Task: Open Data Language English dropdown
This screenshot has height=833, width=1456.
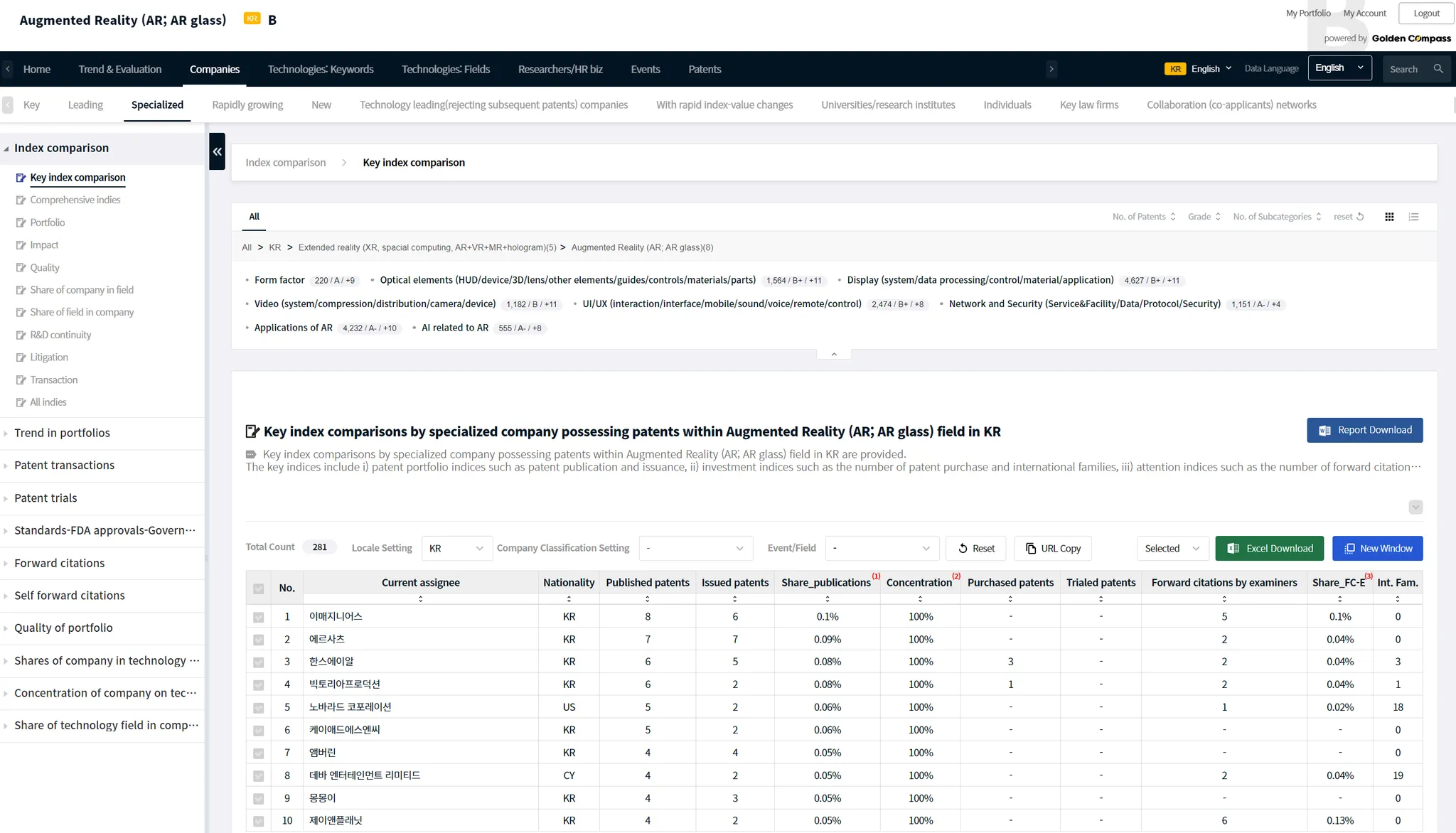Action: (x=1339, y=68)
